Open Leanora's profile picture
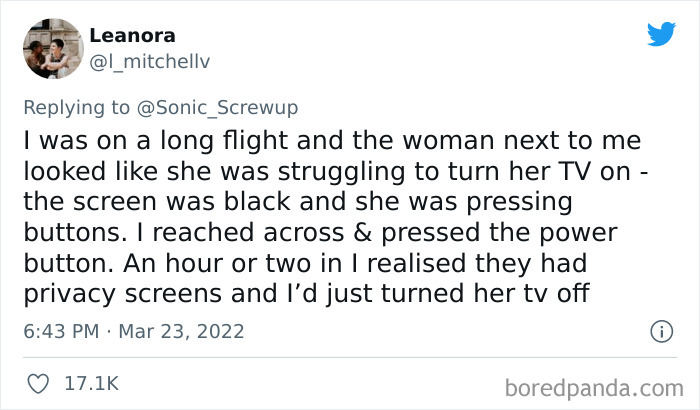The image size is (700, 410). (x=51, y=48)
